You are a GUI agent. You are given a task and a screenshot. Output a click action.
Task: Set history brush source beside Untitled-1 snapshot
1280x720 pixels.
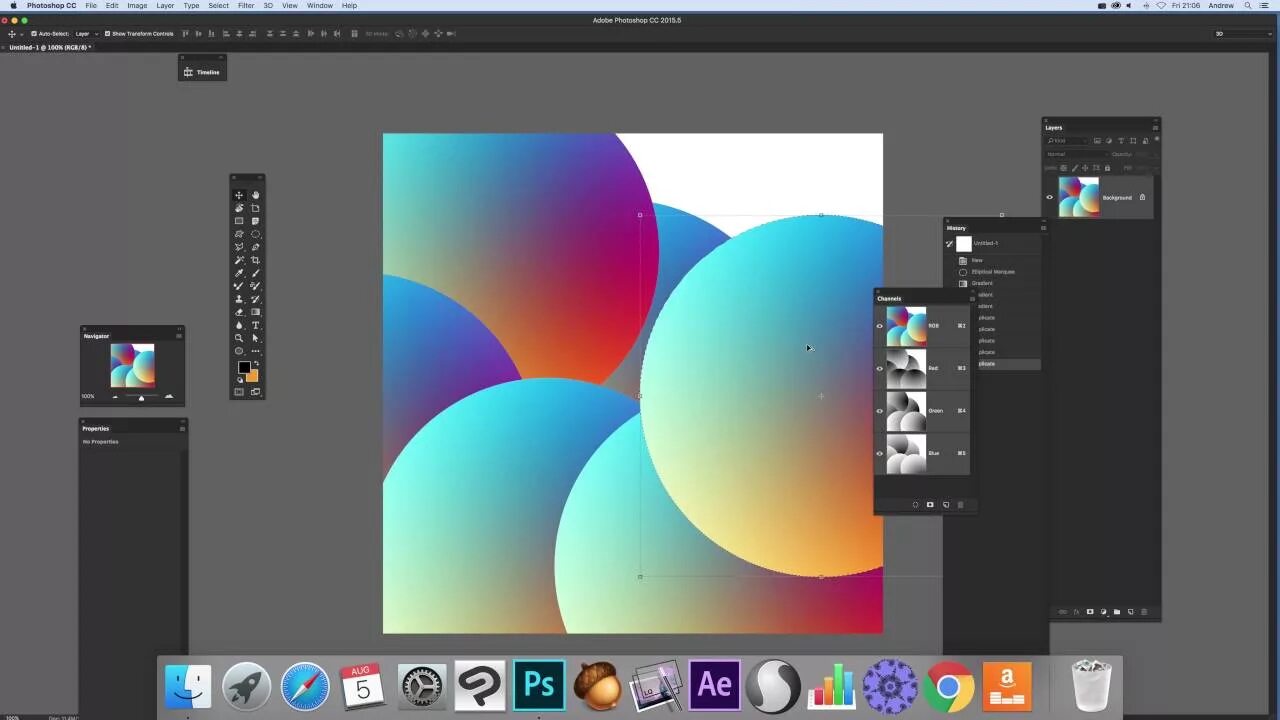coord(949,243)
